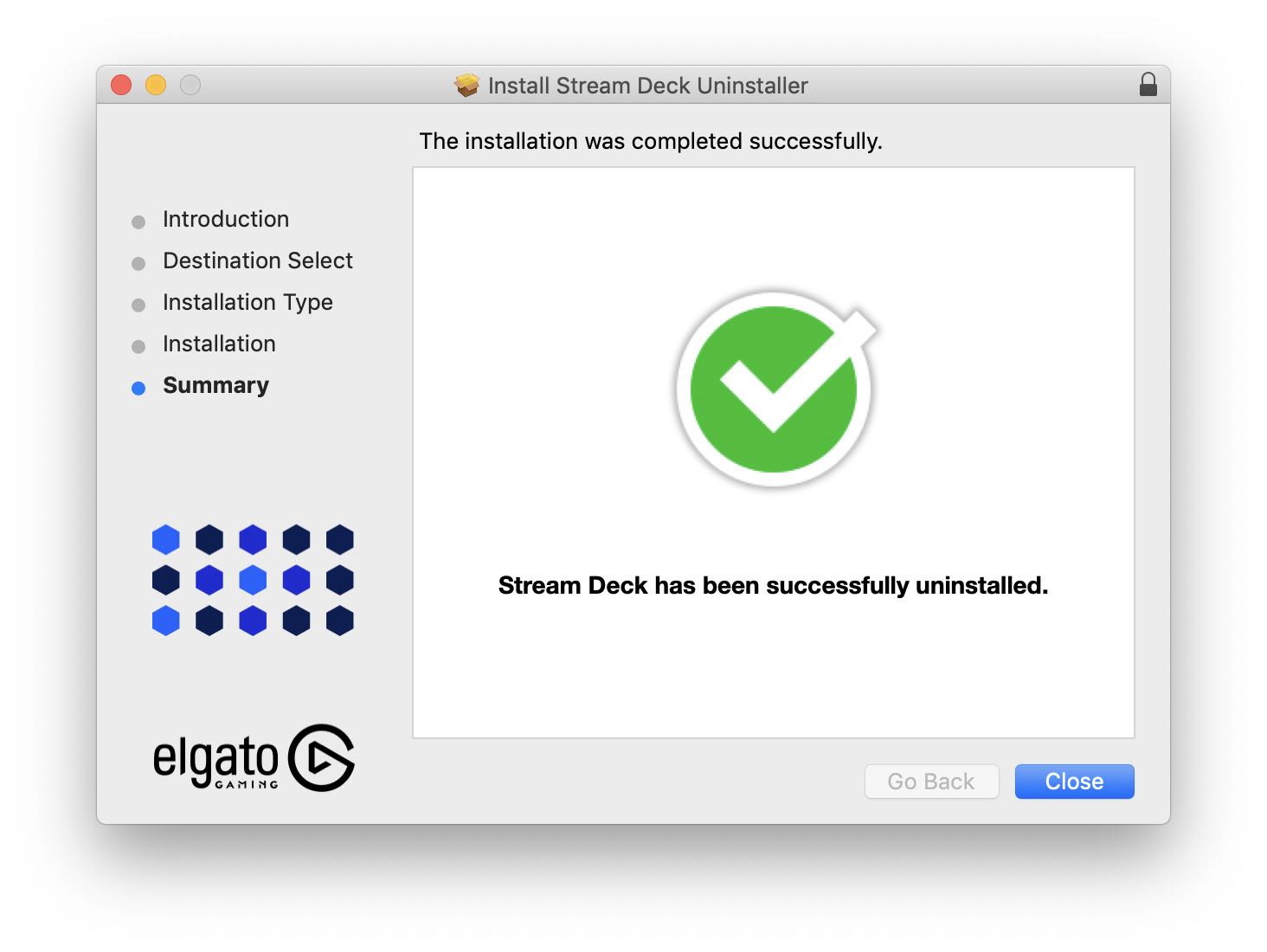Image resolution: width=1267 pixels, height=952 pixels.
Task: Select the Installation Type step
Action: coord(248,302)
